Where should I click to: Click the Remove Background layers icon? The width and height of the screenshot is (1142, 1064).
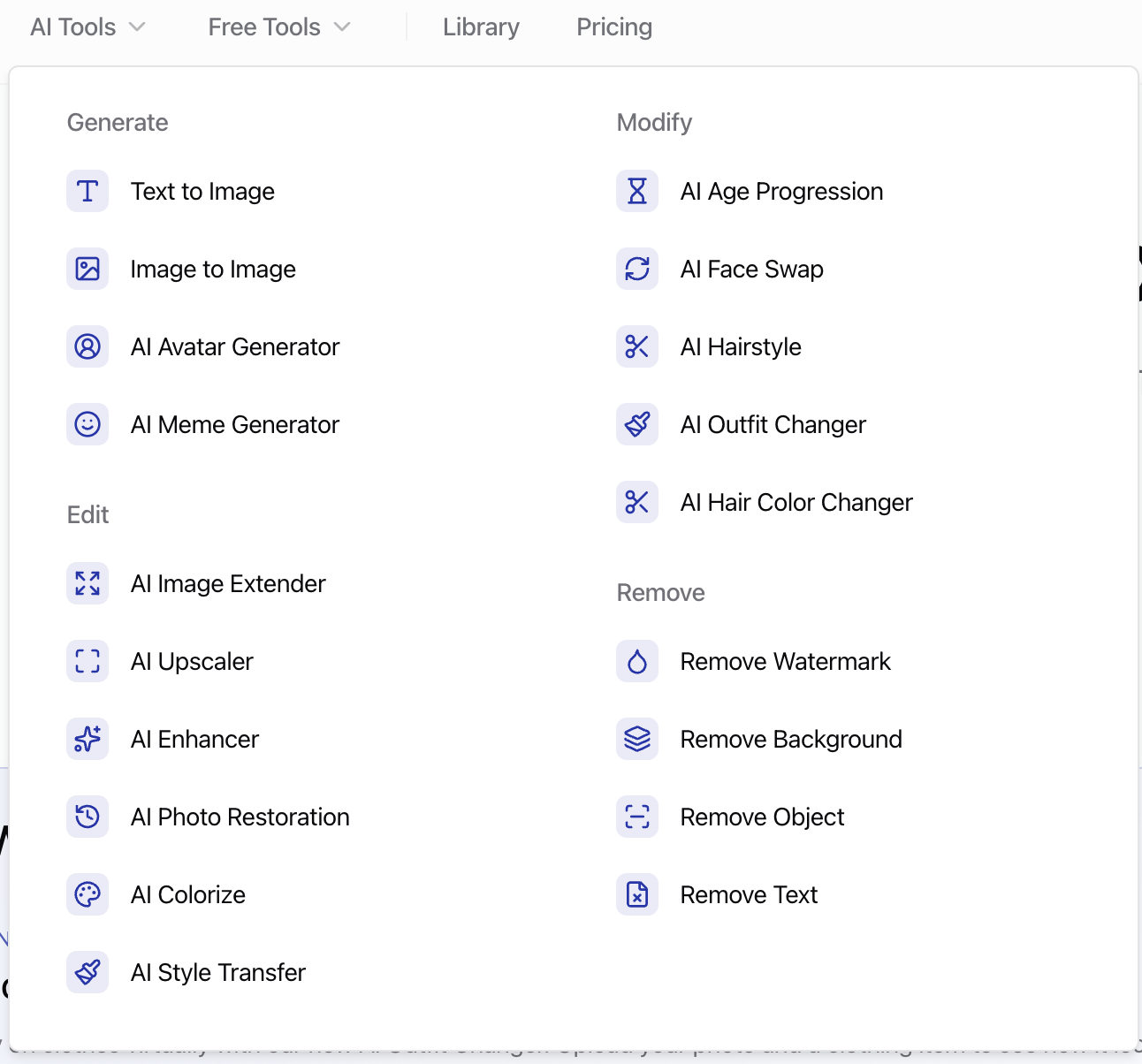tap(637, 739)
